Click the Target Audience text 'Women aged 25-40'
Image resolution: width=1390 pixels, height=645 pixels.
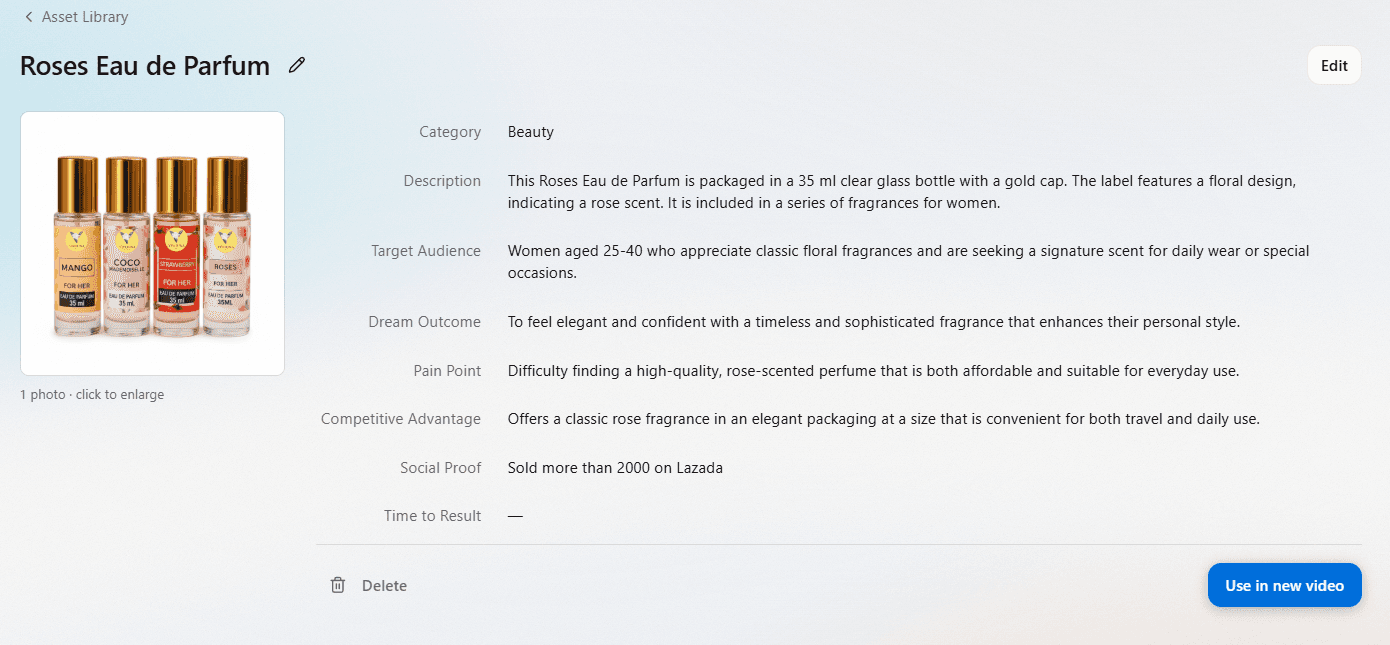pyautogui.click(x=908, y=261)
